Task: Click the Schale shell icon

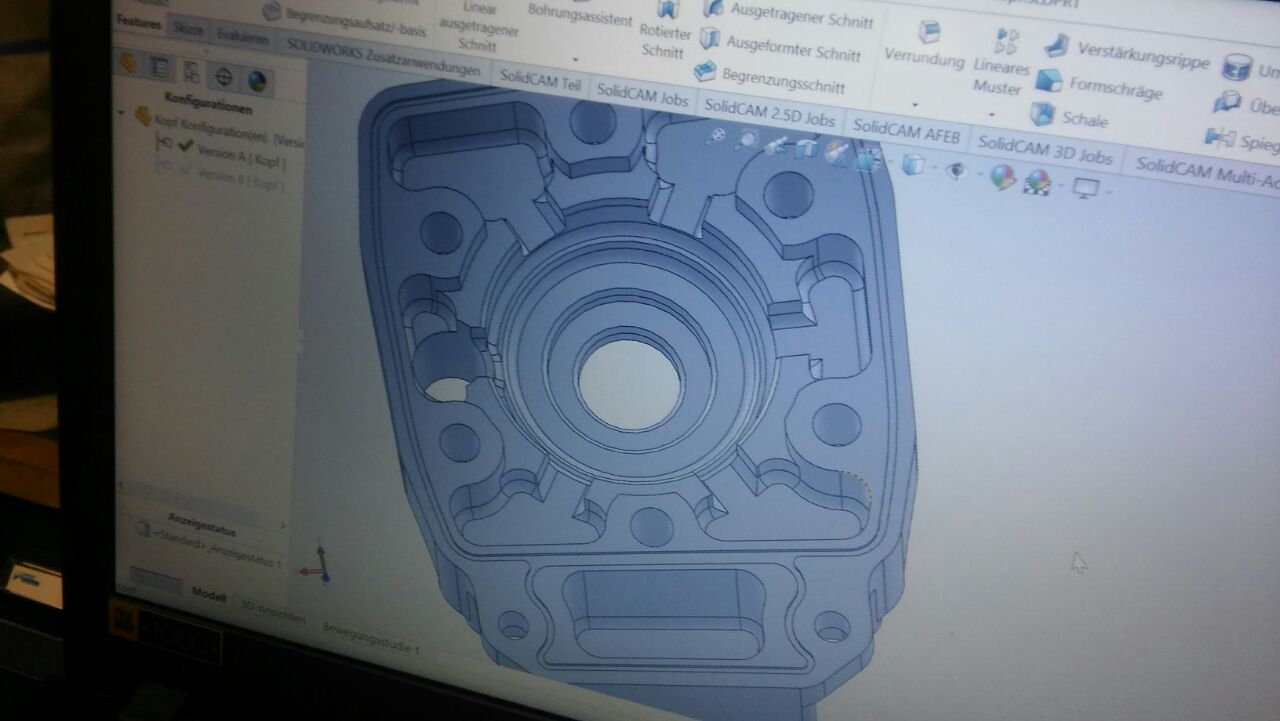Action: pos(1042,114)
